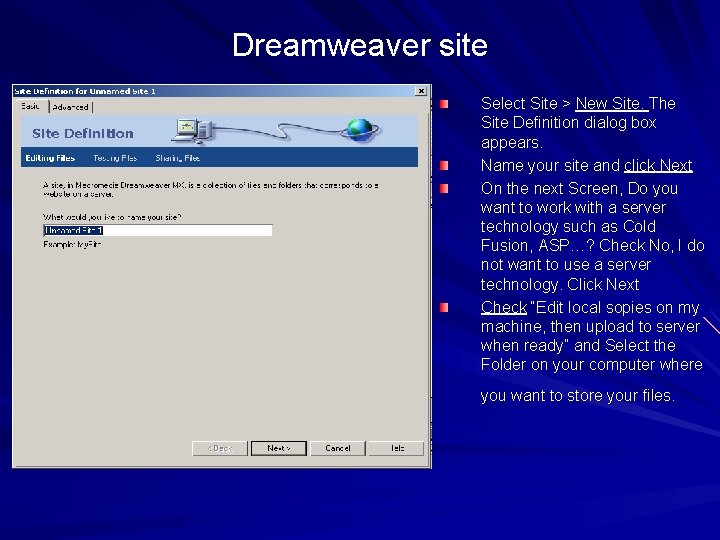Click the underlined 'Check' text
The width and height of the screenshot is (720, 540).
point(504,307)
